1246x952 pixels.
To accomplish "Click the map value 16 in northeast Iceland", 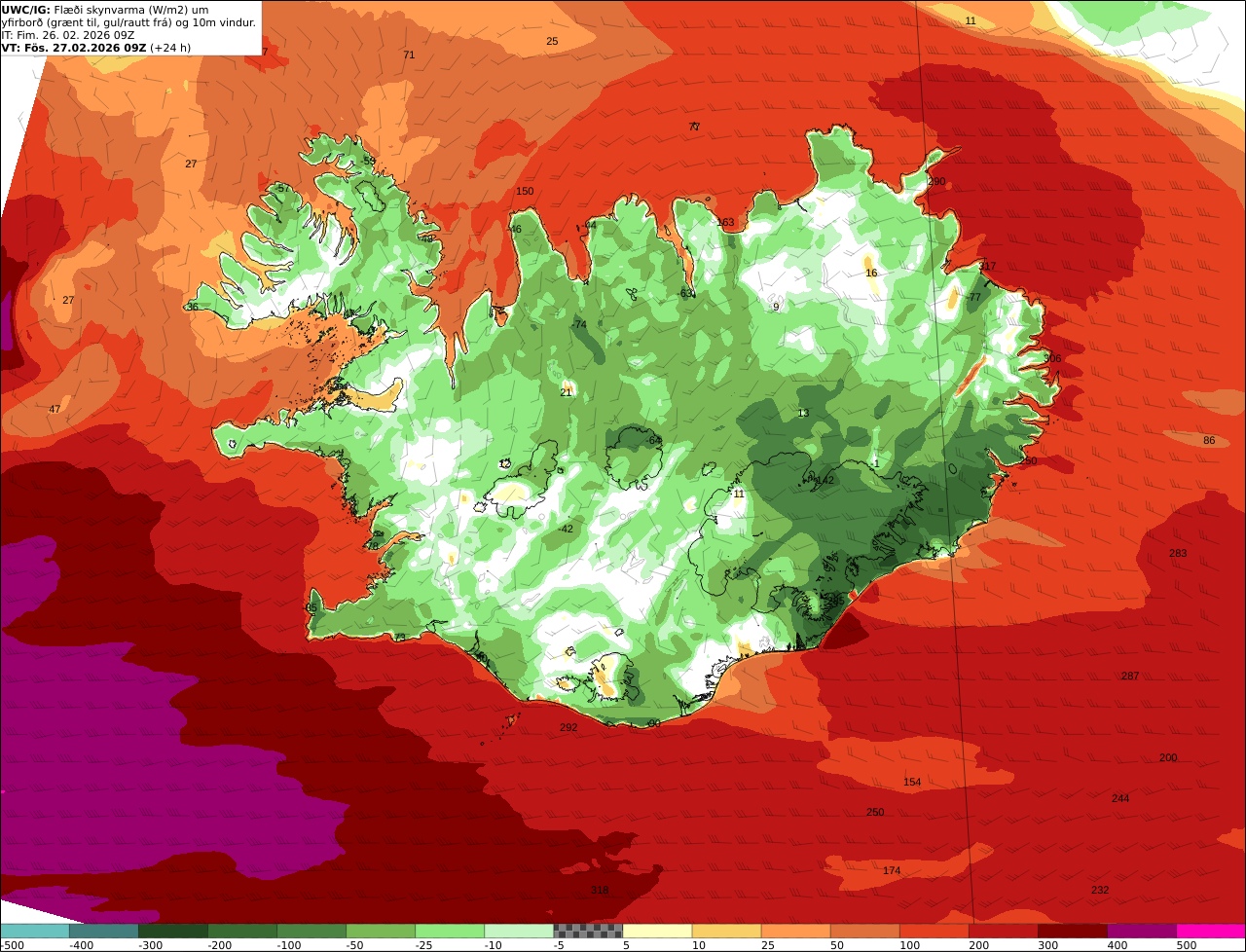I will (871, 274).
